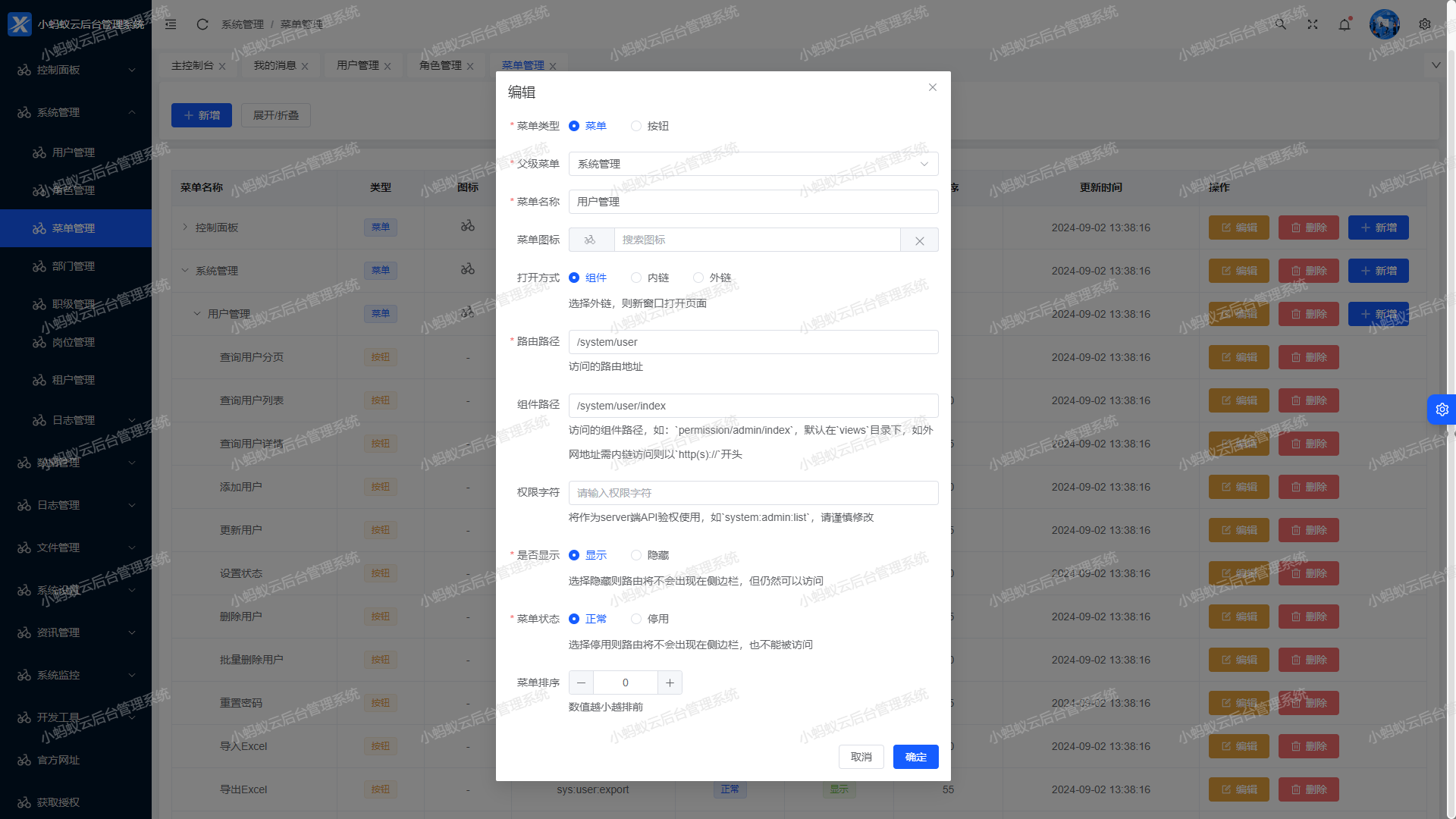Click the floating blue settings gear
Image resolution: width=1456 pixels, height=819 pixels.
click(1442, 409)
